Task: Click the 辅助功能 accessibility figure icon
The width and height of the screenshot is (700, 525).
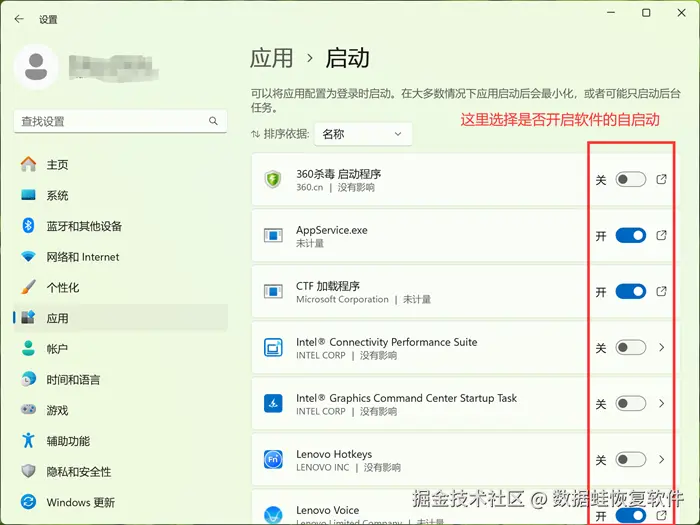Action: [x=29, y=440]
